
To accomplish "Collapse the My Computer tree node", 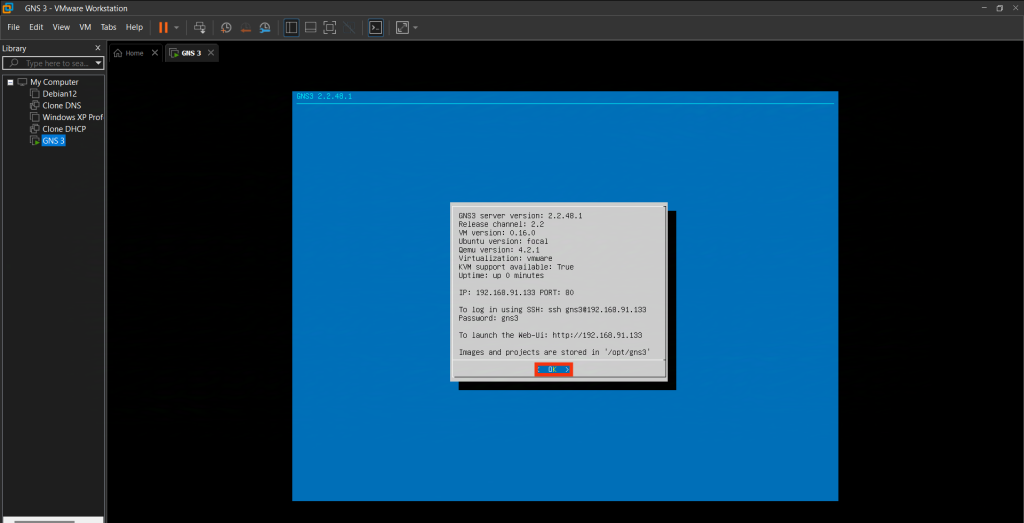I will (x=10, y=82).
